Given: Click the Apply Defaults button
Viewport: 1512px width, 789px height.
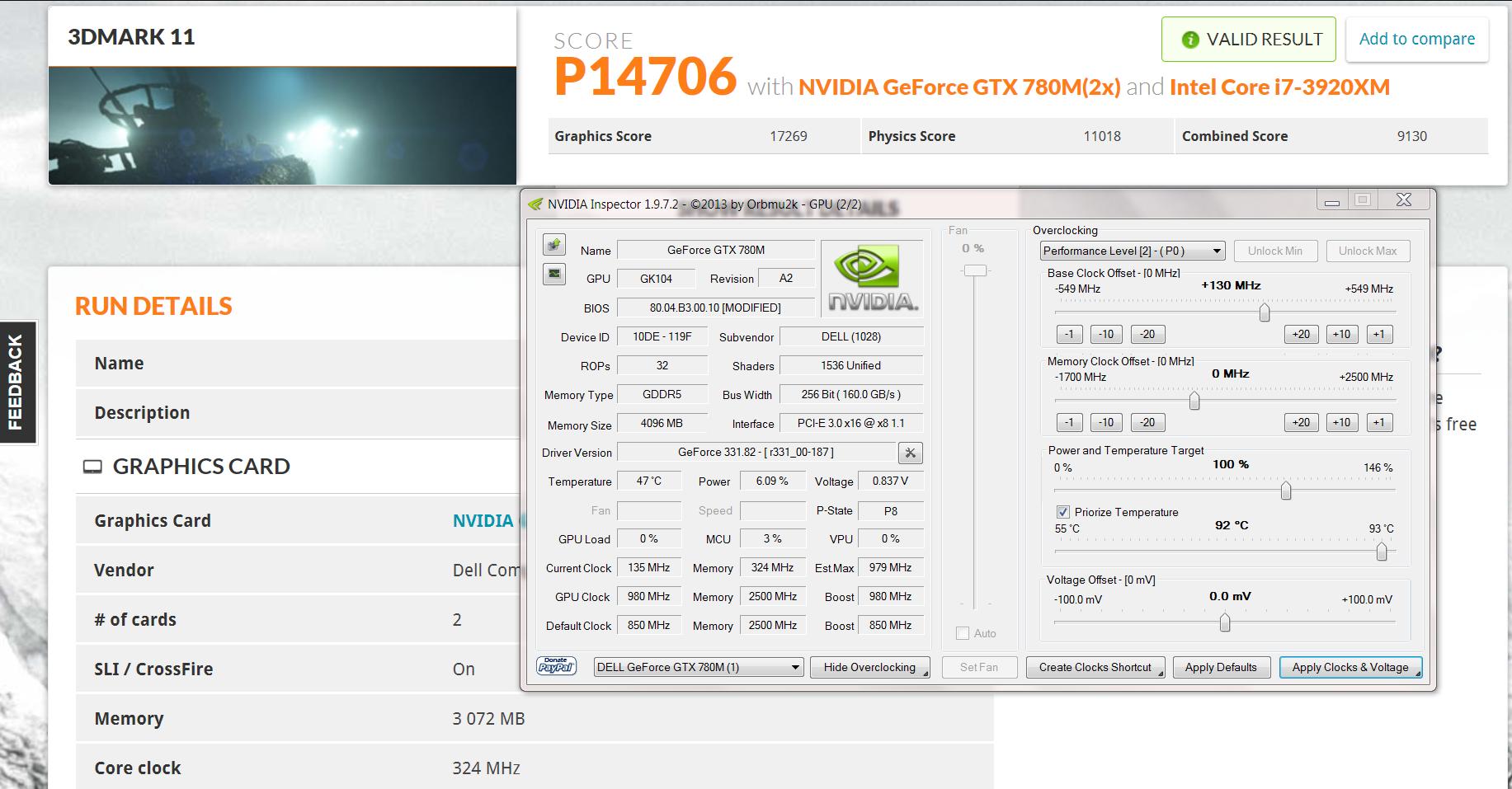Looking at the screenshot, I should (1221, 667).
